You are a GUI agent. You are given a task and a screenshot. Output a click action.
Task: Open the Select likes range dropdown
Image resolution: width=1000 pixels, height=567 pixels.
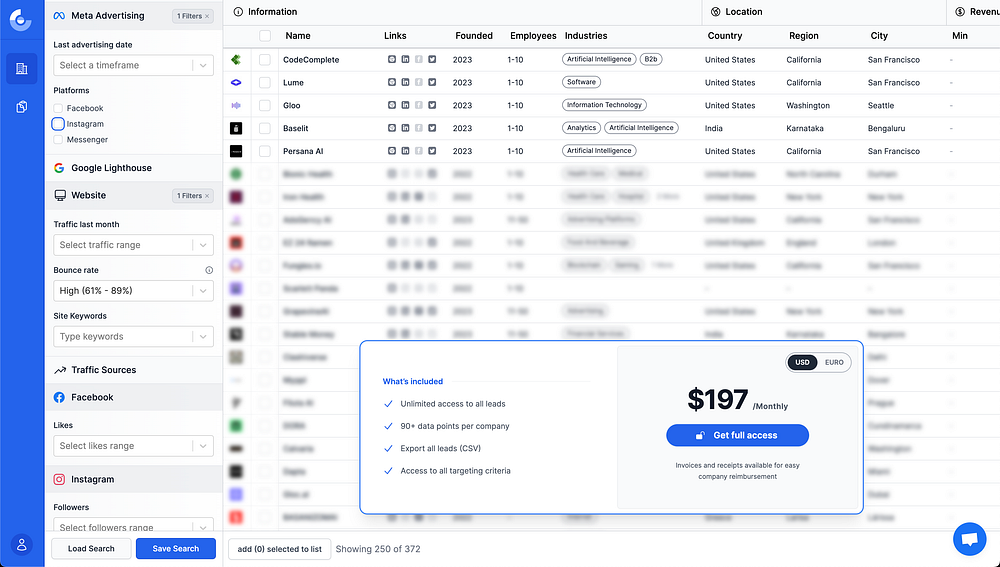133,446
